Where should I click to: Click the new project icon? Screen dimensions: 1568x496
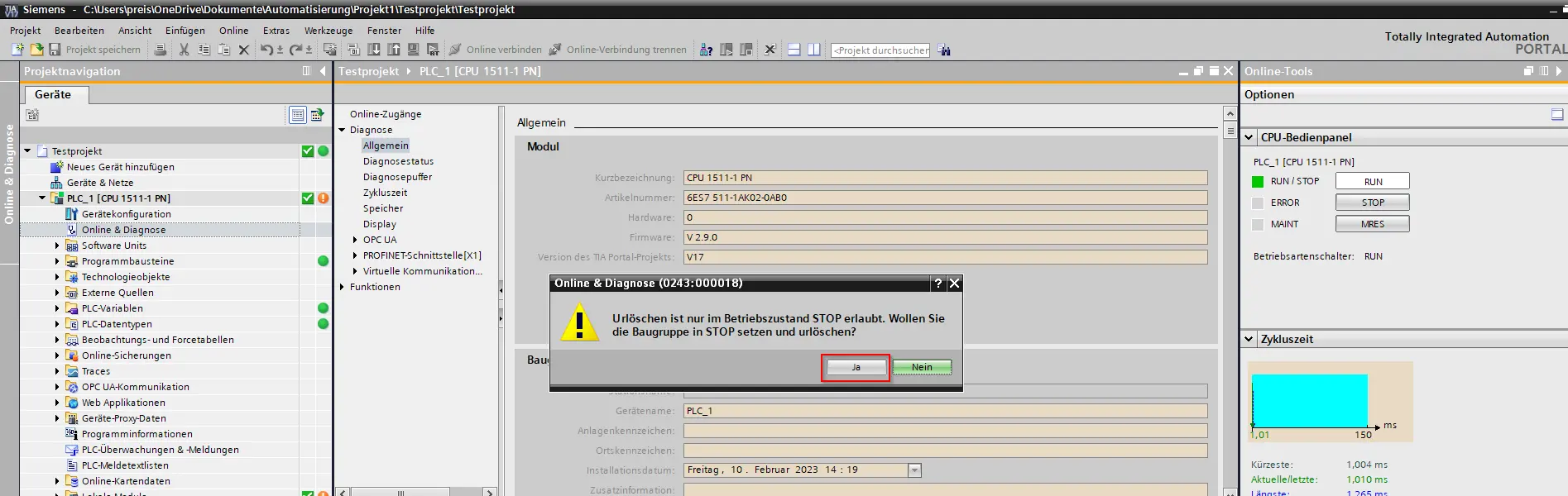click(17, 50)
